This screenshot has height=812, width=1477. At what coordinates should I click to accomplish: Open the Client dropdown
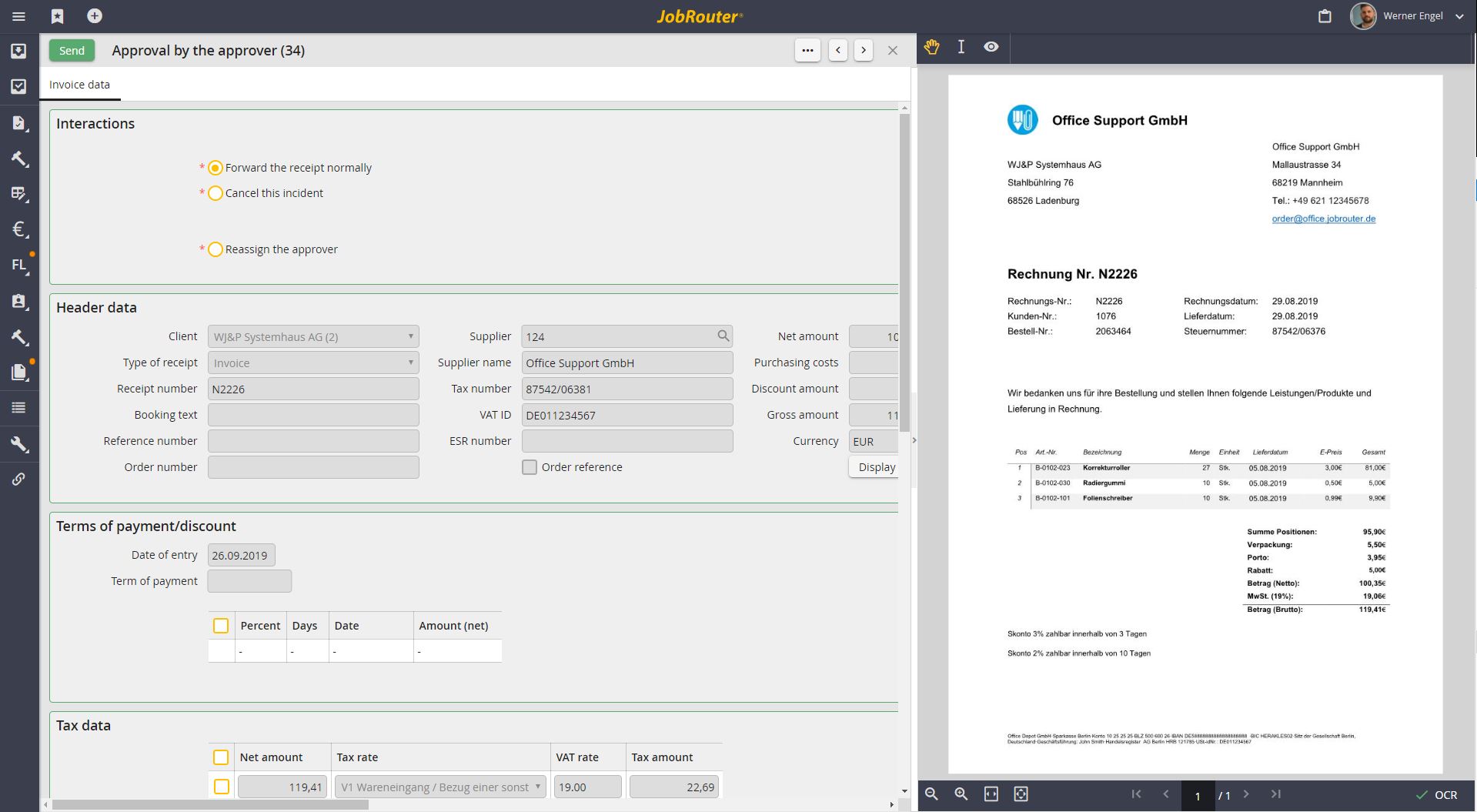click(x=313, y=336)
